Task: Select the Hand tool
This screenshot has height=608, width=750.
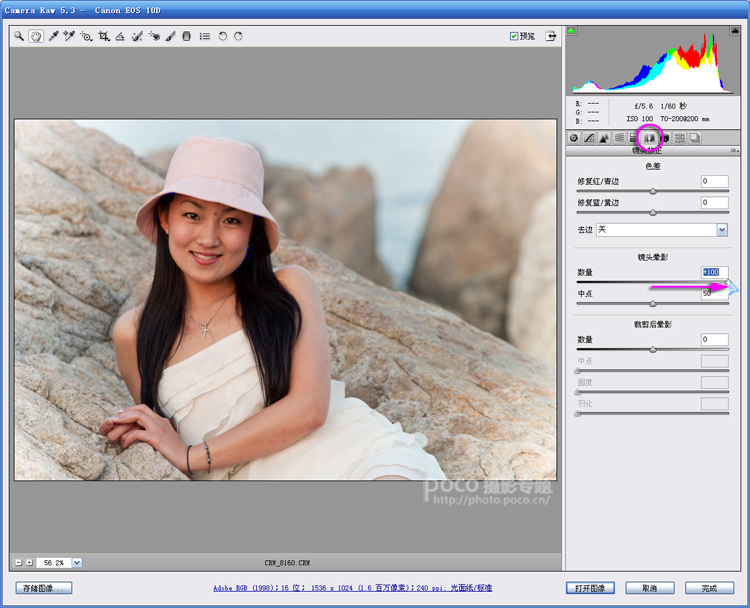Action: 35,36
